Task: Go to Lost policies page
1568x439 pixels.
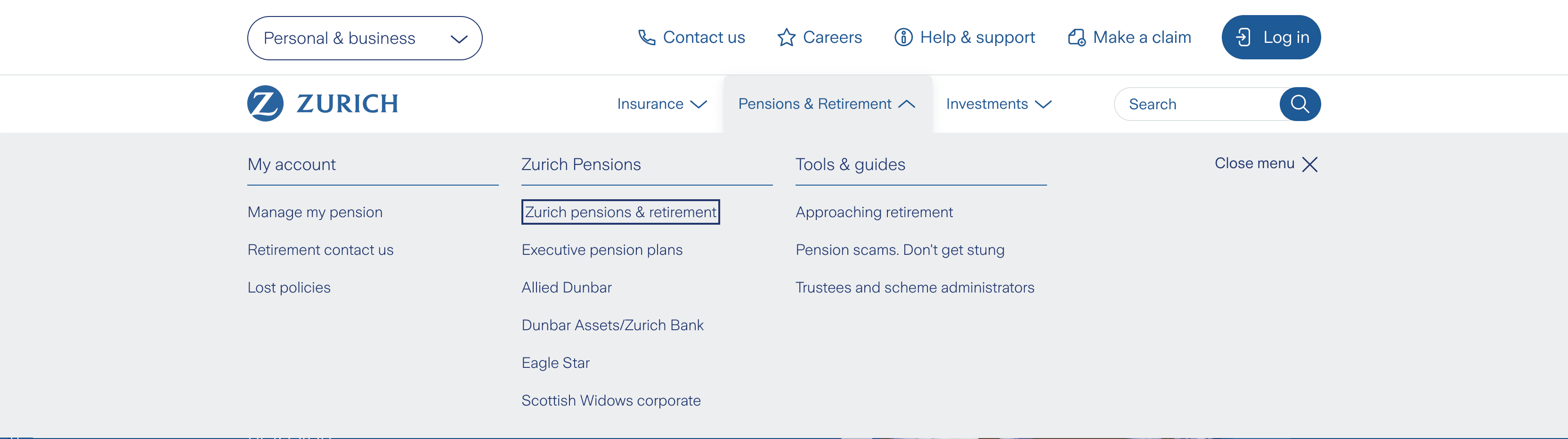Action: (x=289, y=287)
